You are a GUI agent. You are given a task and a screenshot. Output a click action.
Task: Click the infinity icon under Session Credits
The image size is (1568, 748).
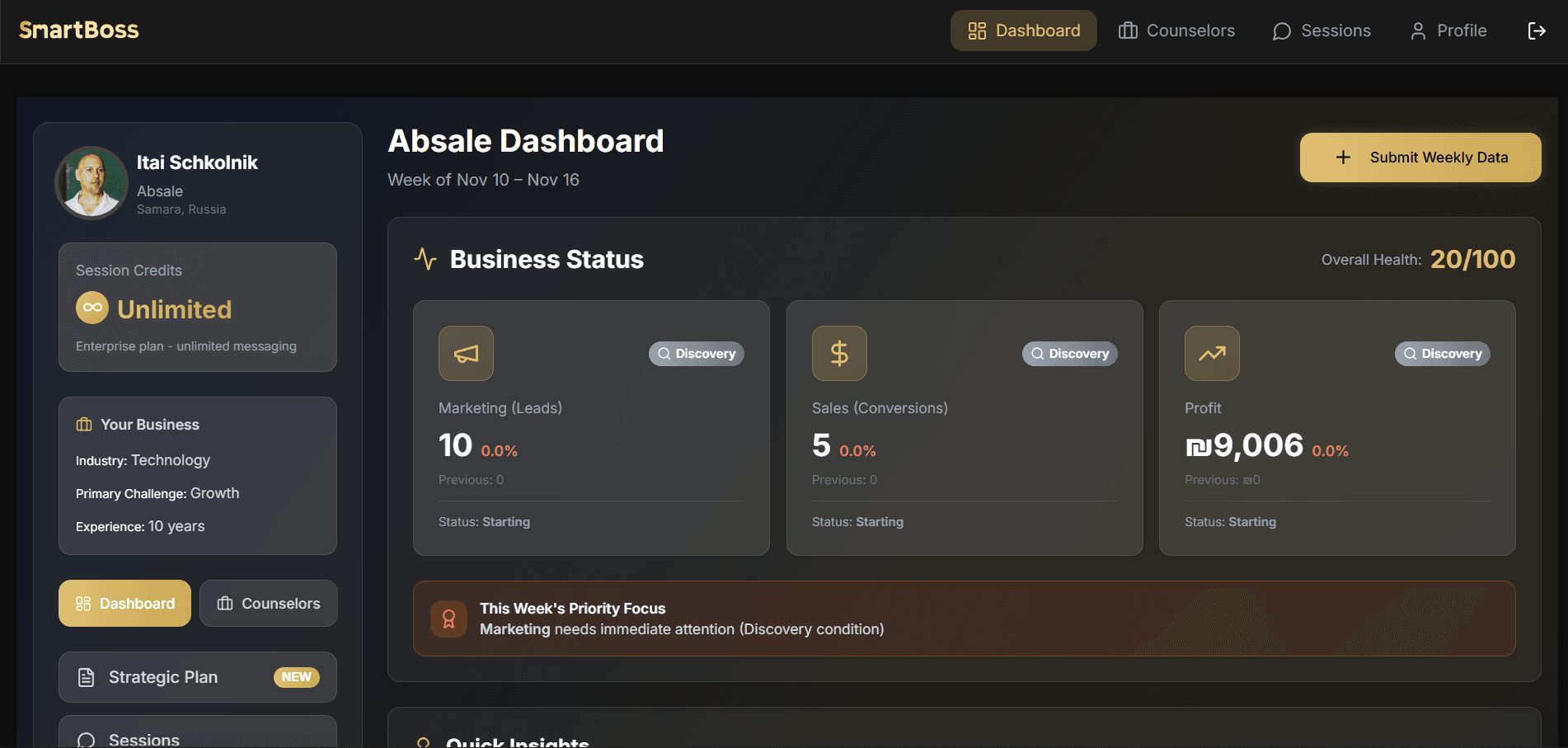click(92, 308)
